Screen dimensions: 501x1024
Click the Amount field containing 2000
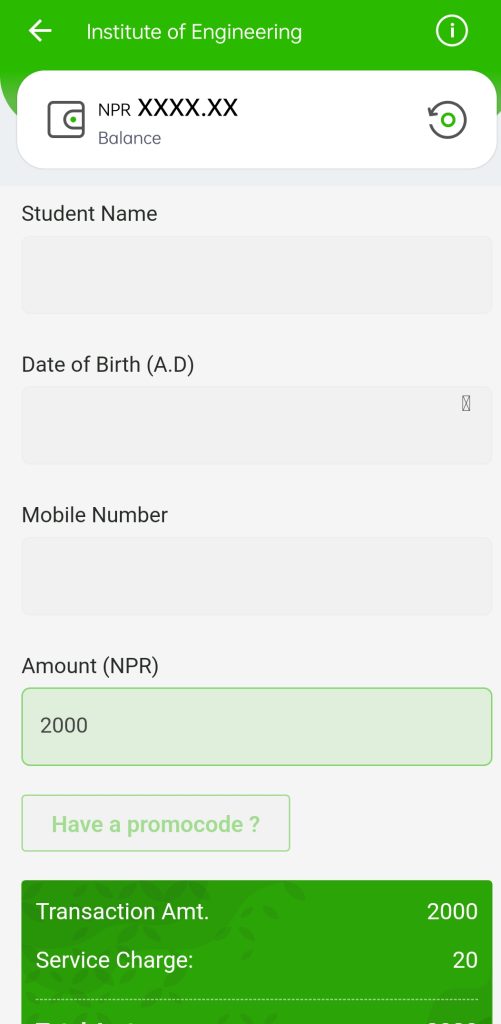pos(257,726)
